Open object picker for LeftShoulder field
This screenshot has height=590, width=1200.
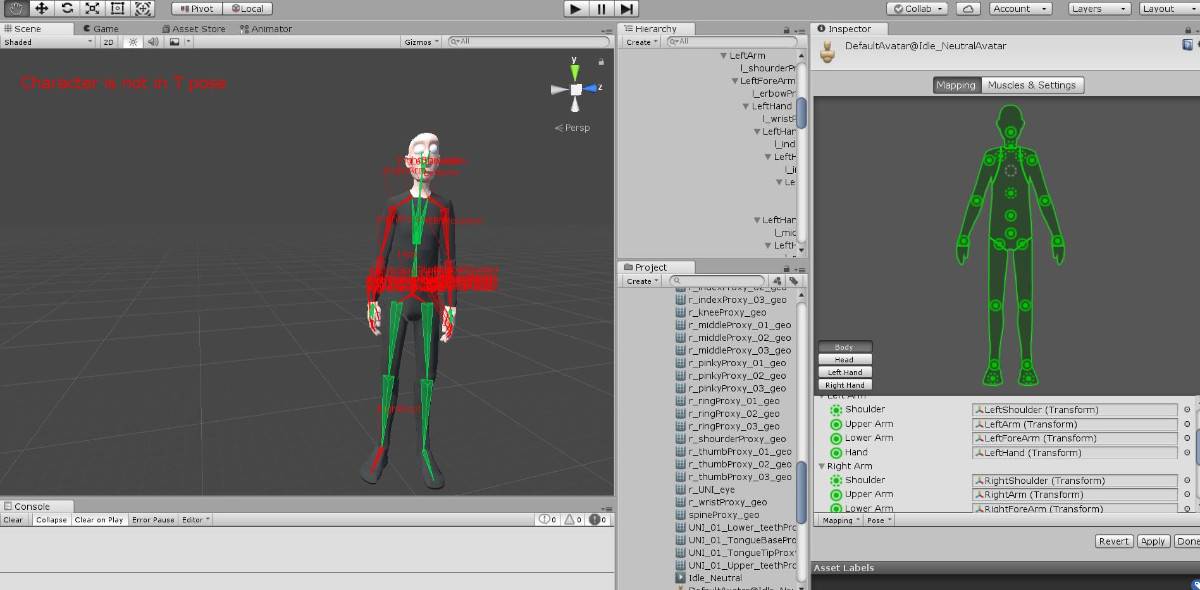click(x=1187, y=410)
